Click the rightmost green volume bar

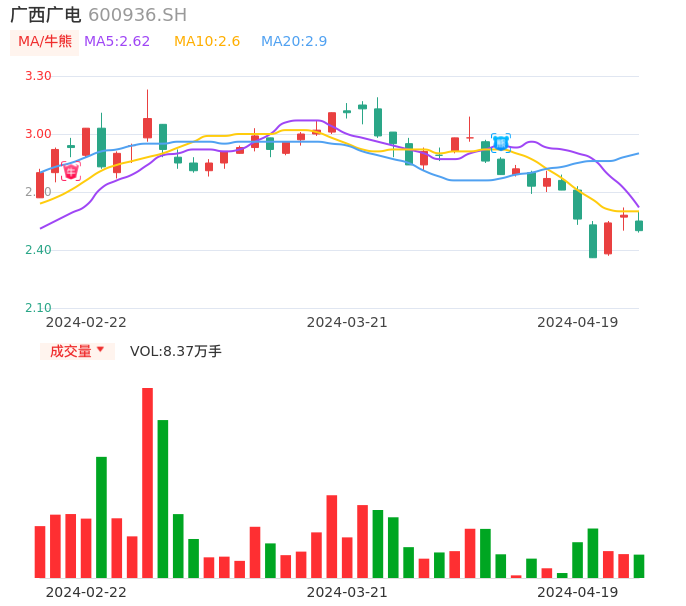639,566
